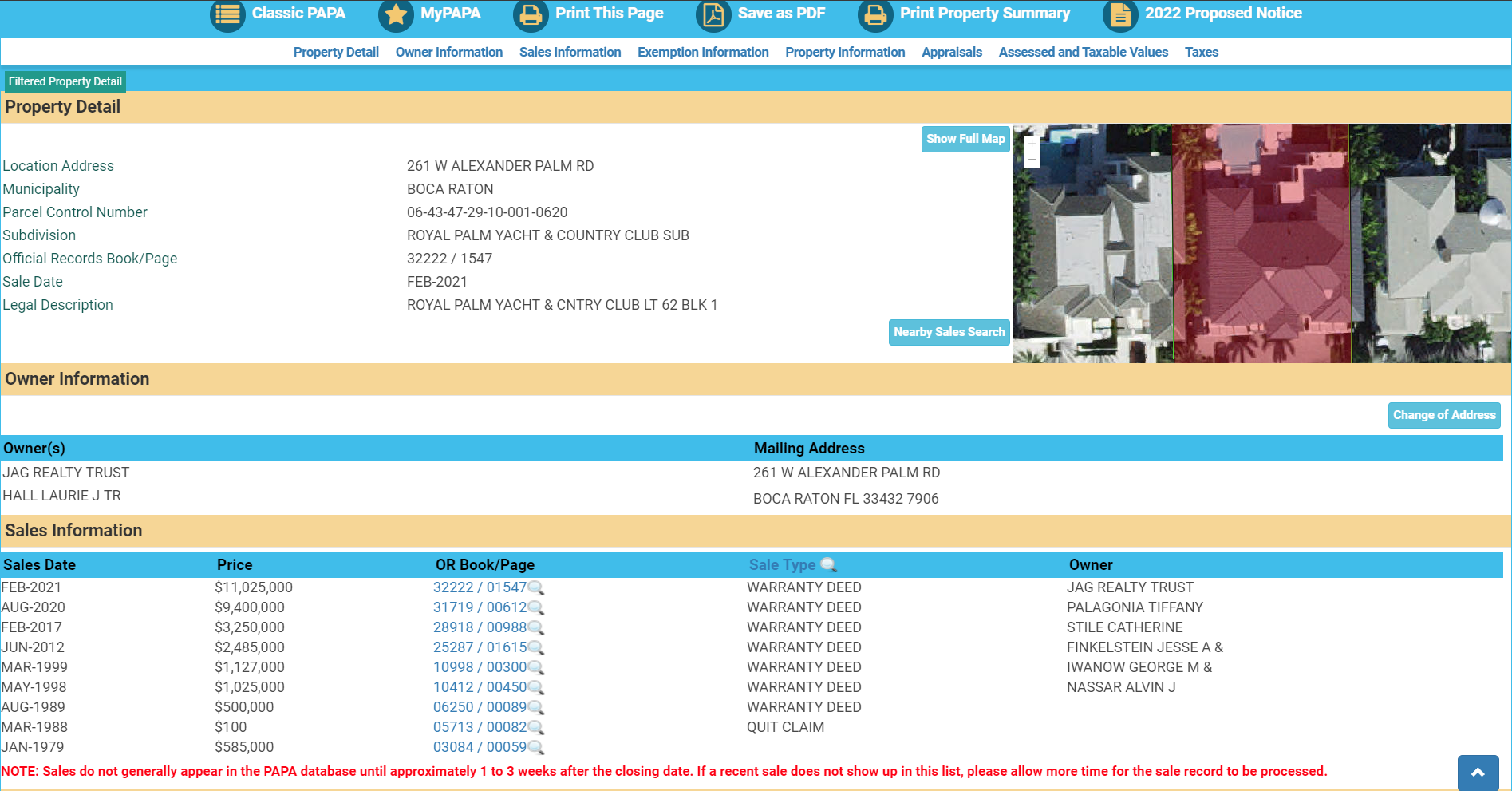The image size is (1512, 791).
Task: Click price $11,025,000 in sales table
Action: click(x=254, y=587)
